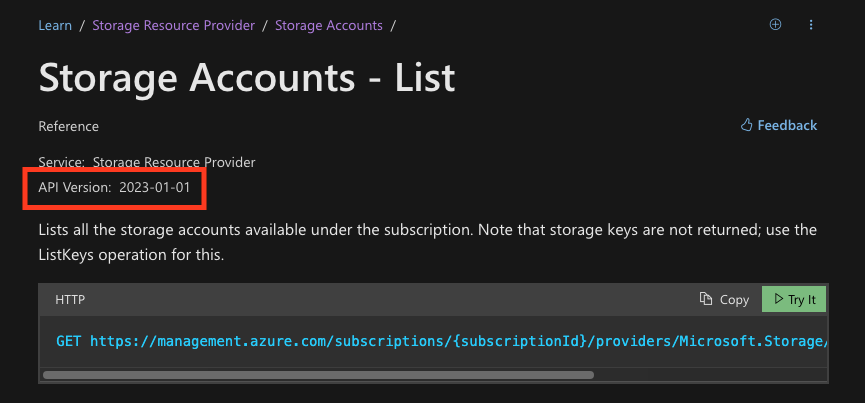Screen dimensions: 865x403
Task: Click the clipboard icon next to Copy
Action: click(x=707, y=299)
